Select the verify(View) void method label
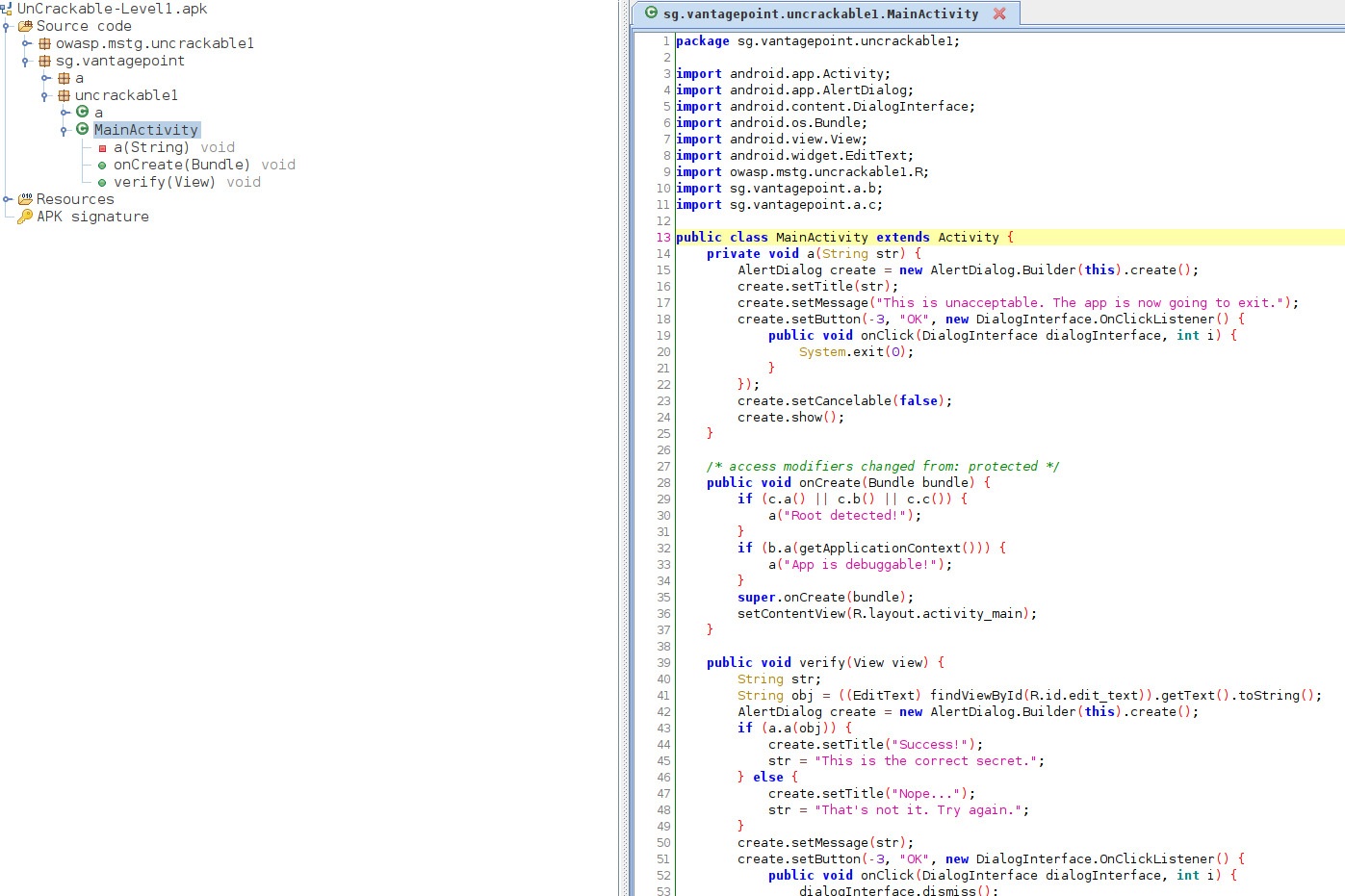The height and width of the screenshot is (896, 1345). click(x=187, y=182)
